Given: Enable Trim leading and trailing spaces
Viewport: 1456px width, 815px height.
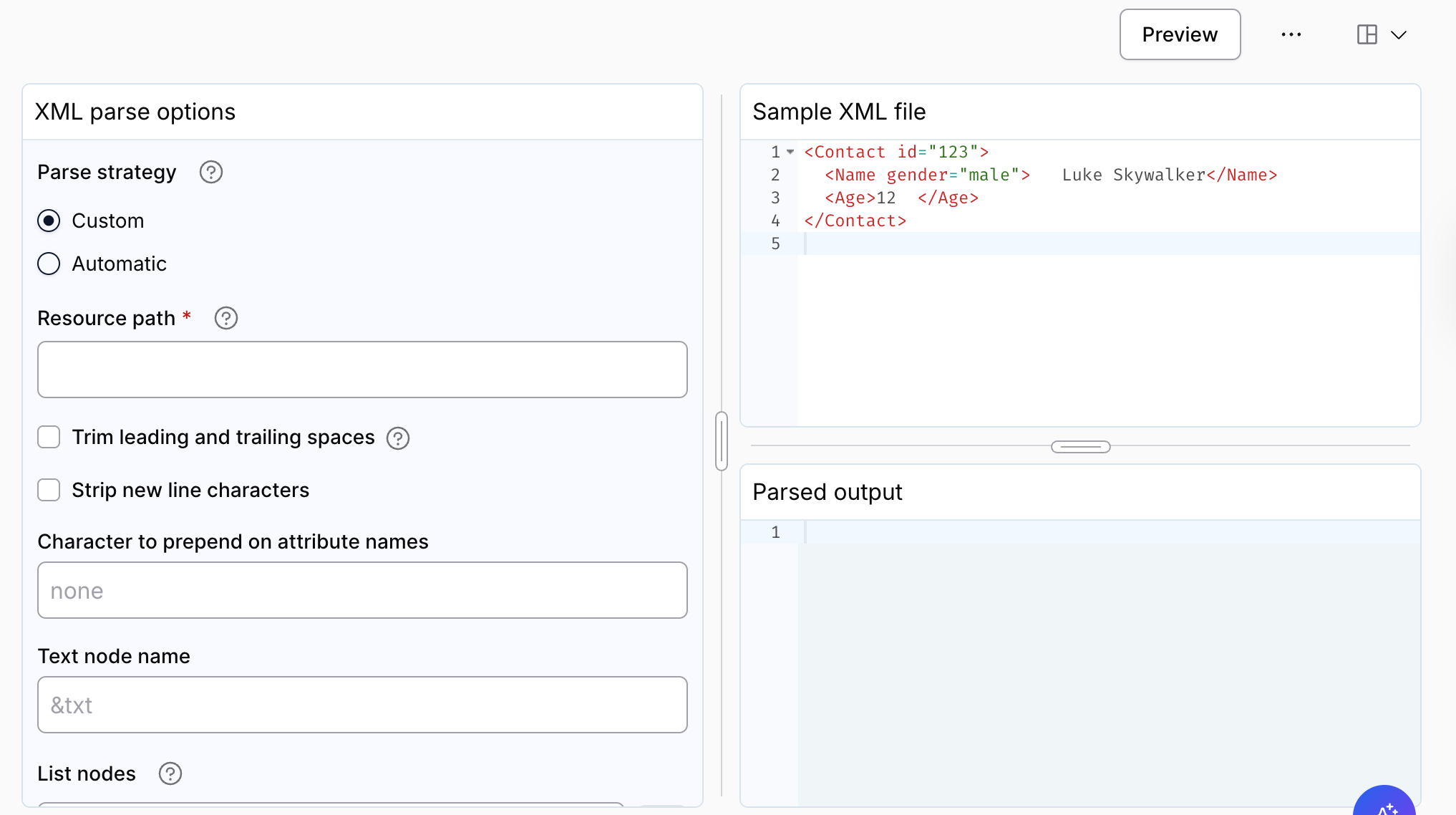Looking at the screenshot, I should [x=49, y=437].
